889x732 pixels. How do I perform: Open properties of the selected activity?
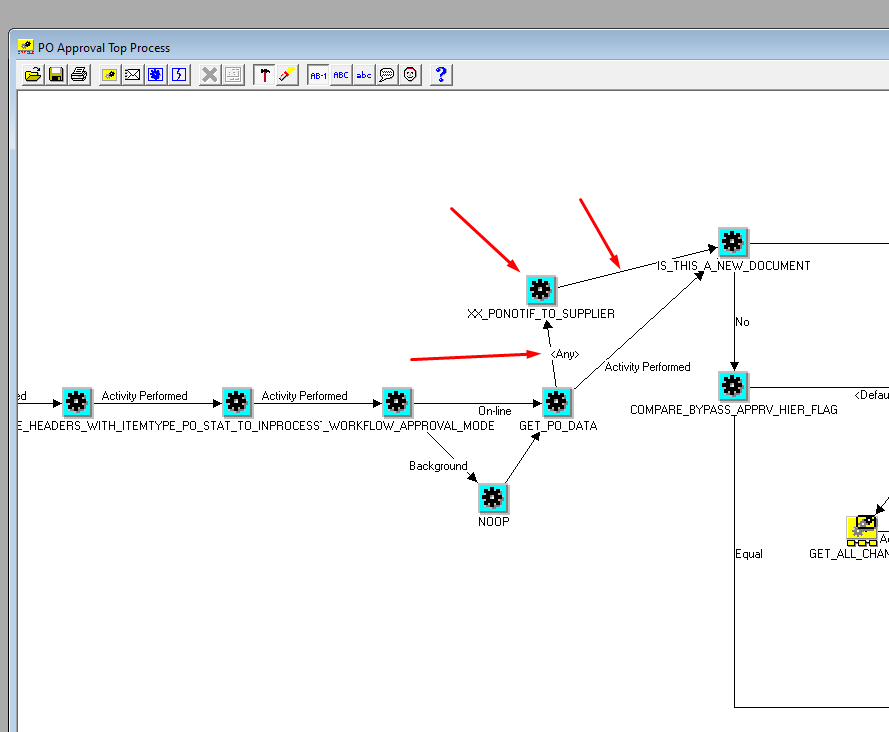pyautogui.click(x=233, y=75)
